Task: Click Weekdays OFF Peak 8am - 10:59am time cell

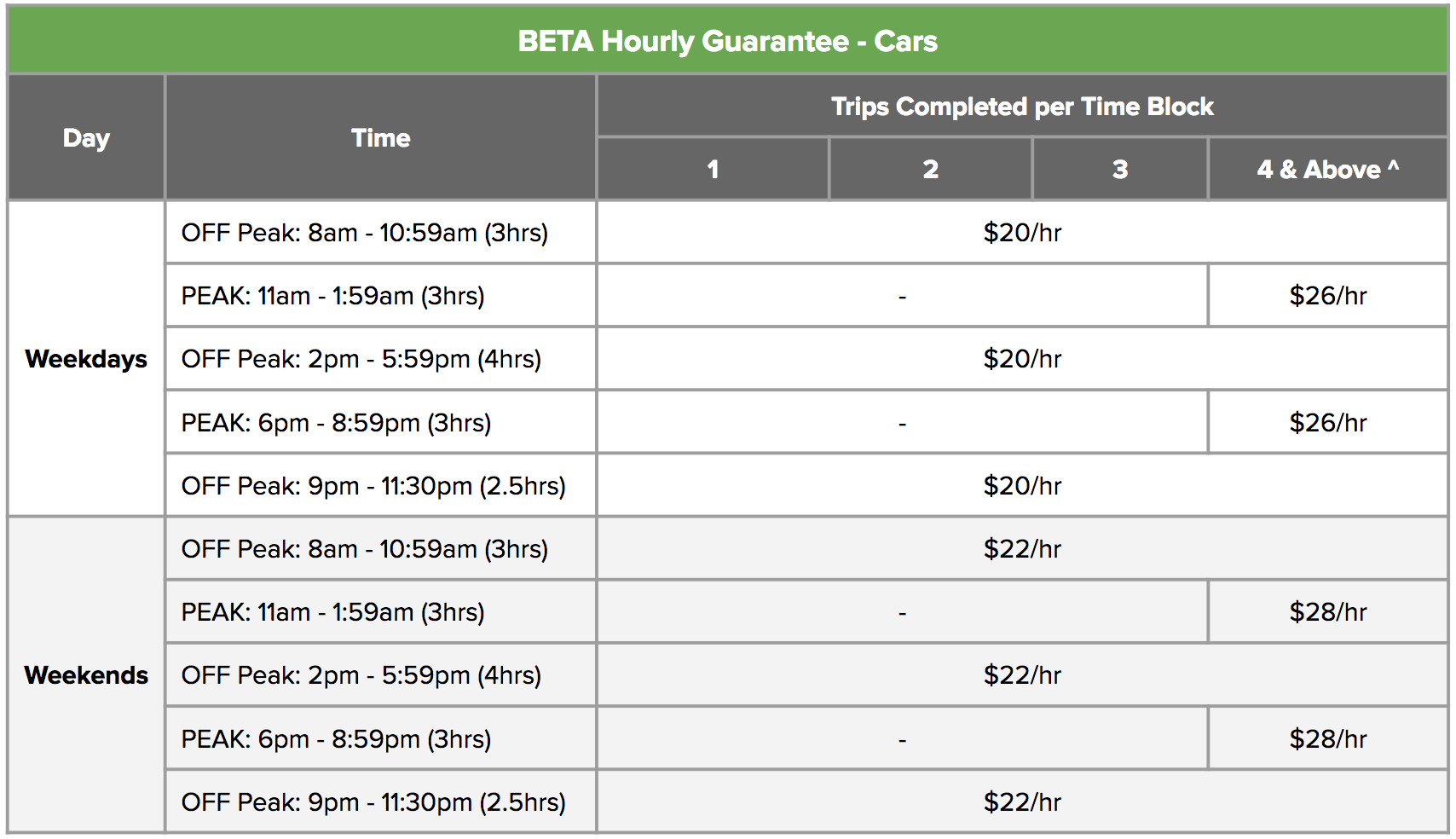Action: point(365,233)
